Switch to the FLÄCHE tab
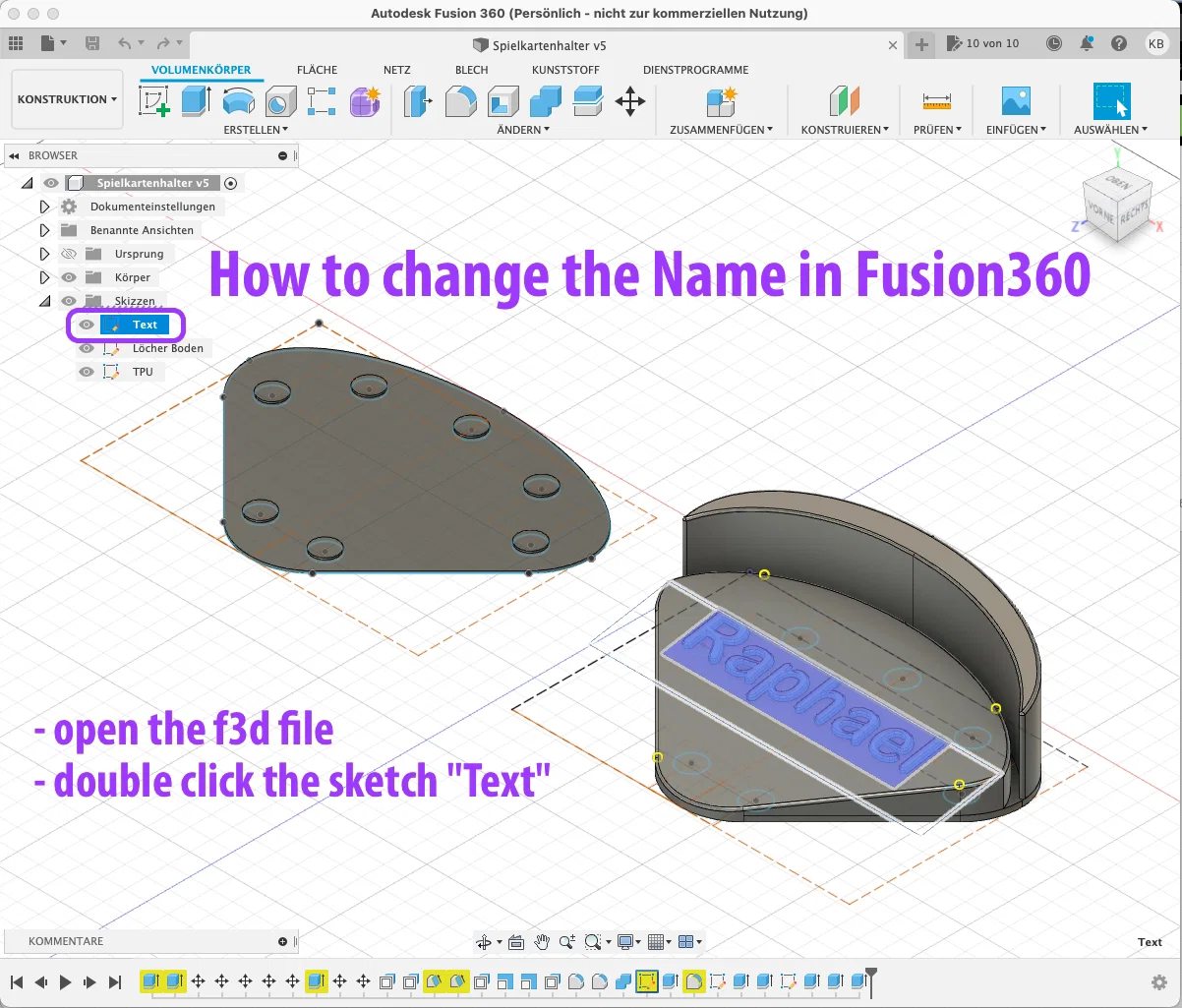 pyautogui.click(x=317, y=70)
